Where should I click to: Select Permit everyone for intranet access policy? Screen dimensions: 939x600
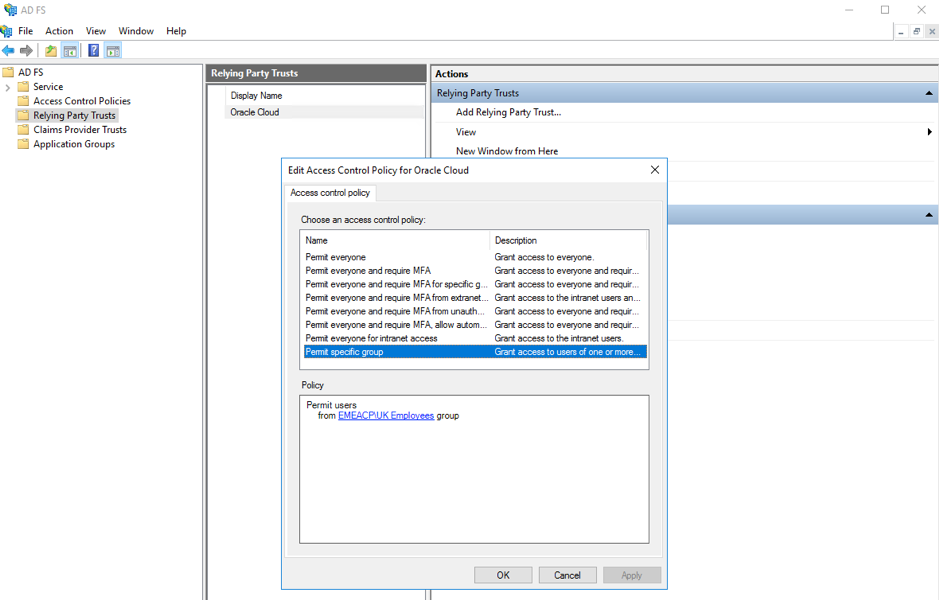click(x=474, y=338)
